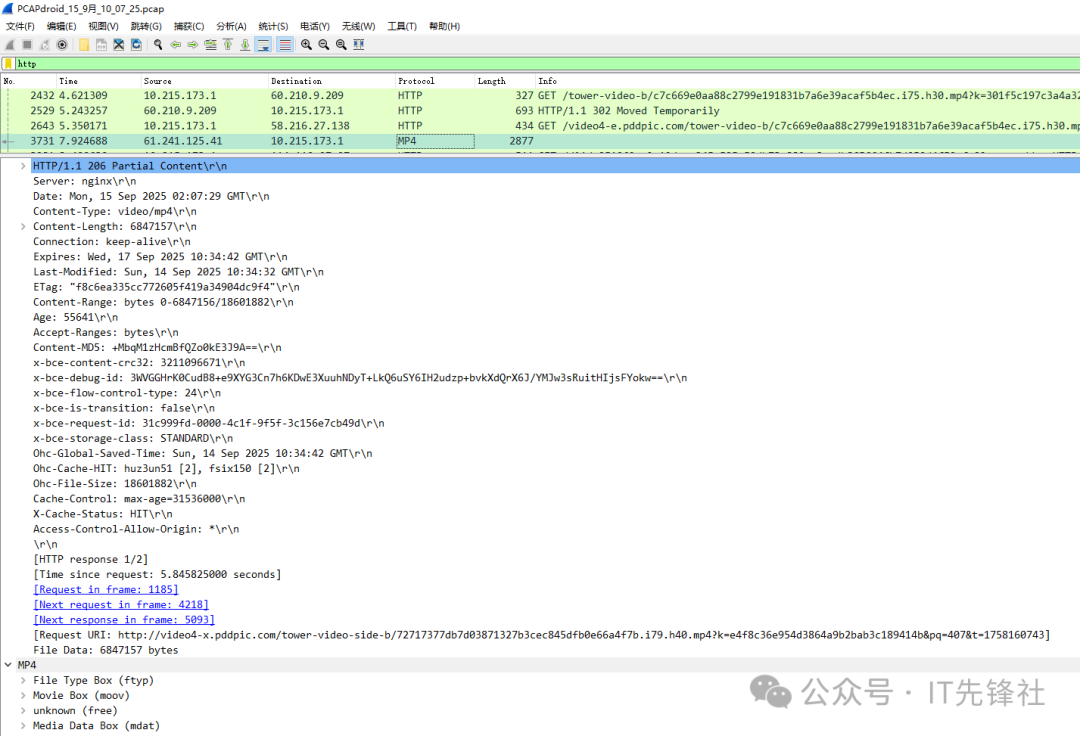Expand HTTP/1.1 206 Partial Content line
1080x736 pixels.
23,166
